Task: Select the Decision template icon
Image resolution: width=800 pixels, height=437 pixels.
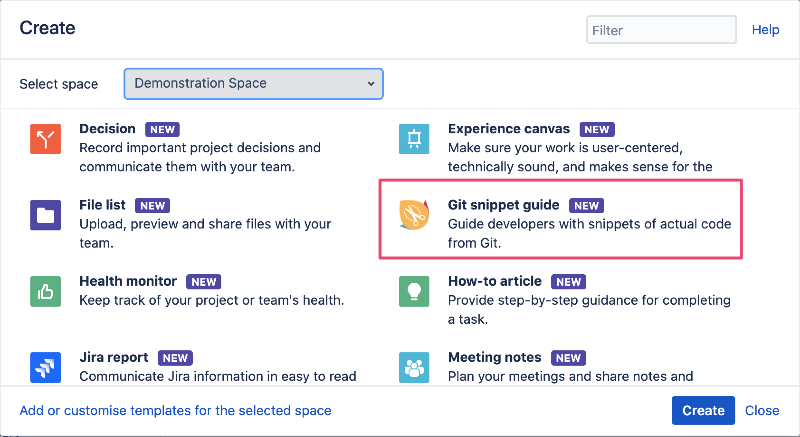Action: (x=46, y=138)
